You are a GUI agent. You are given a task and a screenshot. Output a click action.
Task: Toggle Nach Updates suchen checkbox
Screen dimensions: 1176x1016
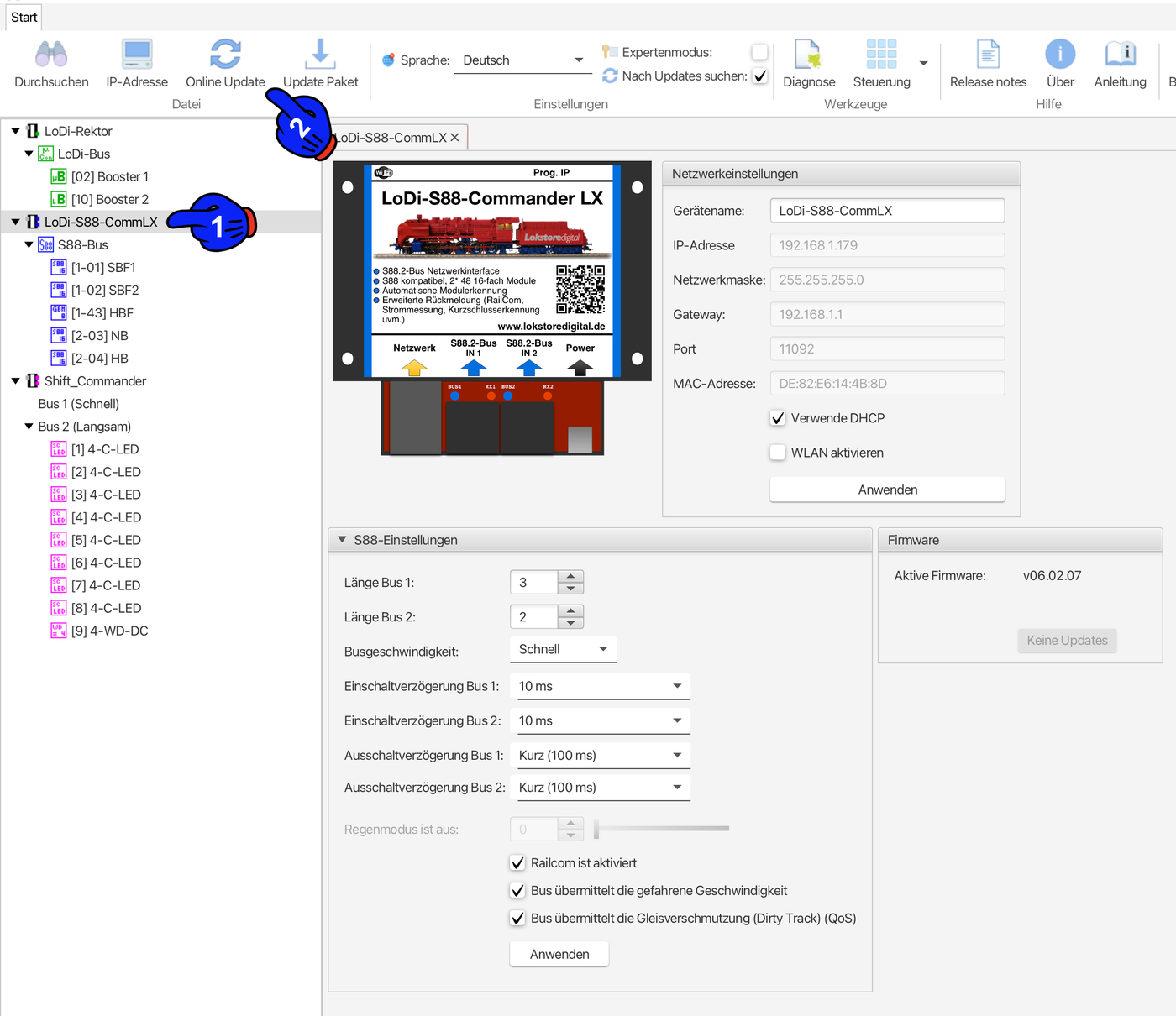[x=759, y=76]
